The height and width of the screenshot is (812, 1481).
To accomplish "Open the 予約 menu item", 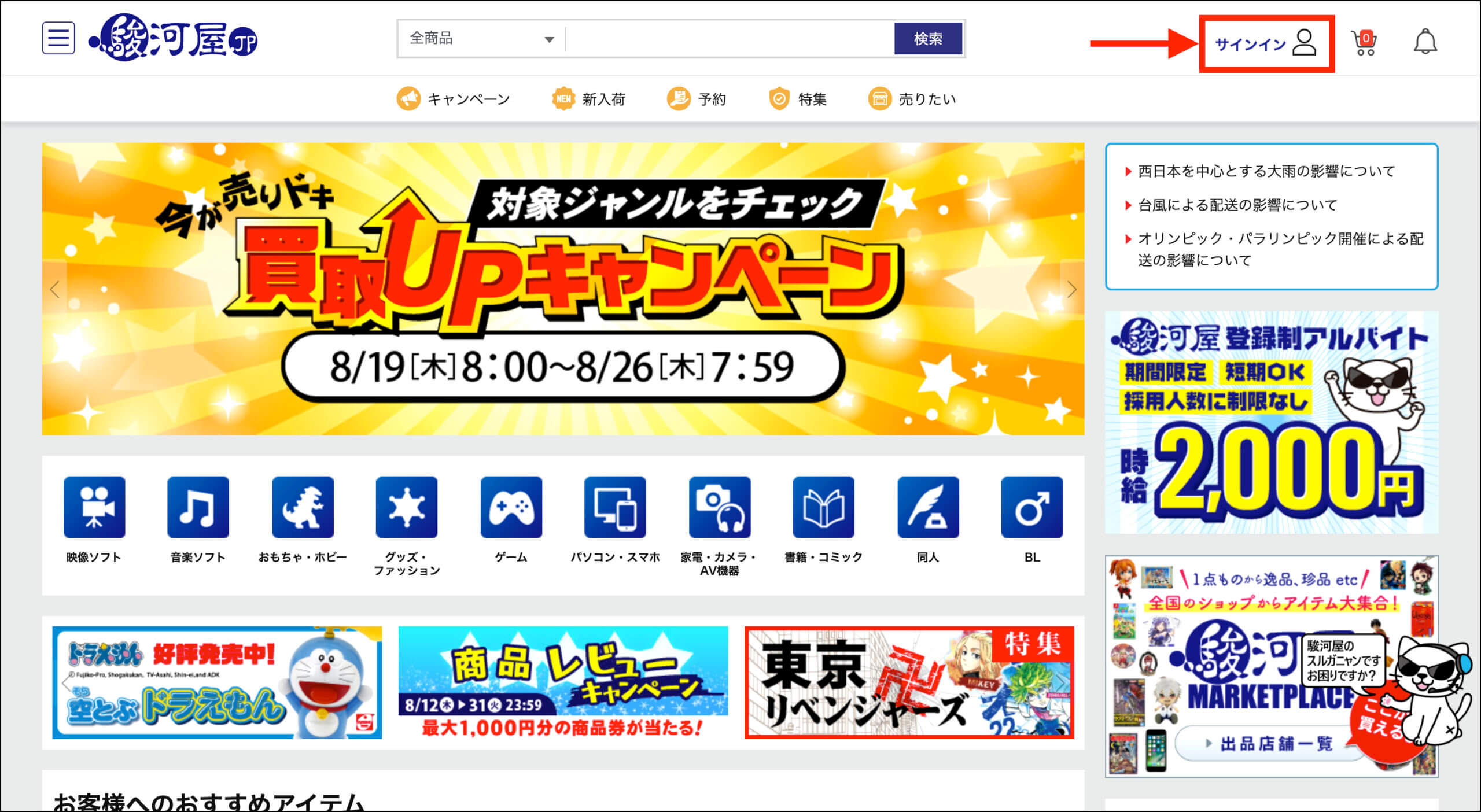I will coord(696,99).
